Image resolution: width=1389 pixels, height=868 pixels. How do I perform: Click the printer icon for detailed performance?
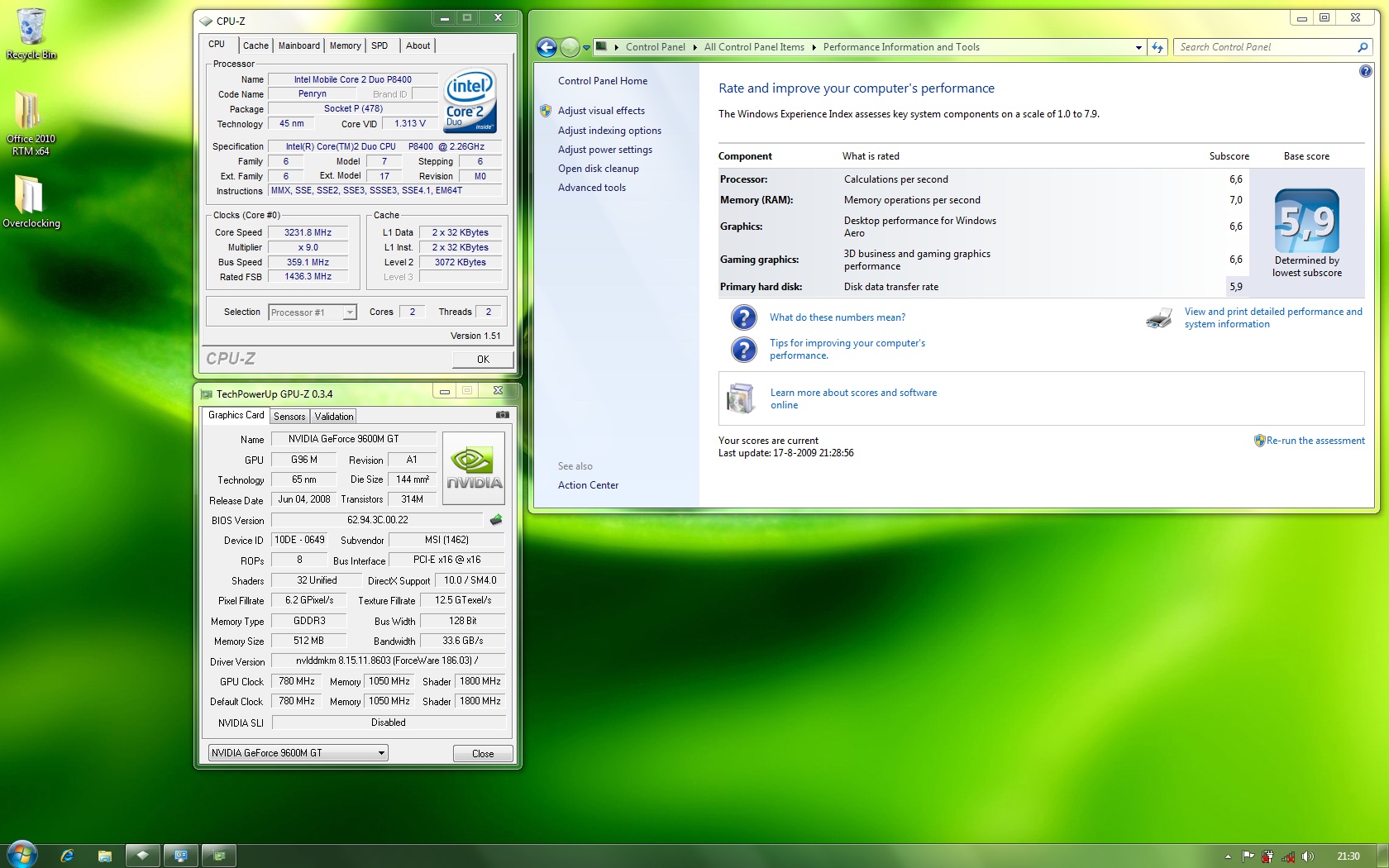pyautogui.click(x=1159, y=318)
